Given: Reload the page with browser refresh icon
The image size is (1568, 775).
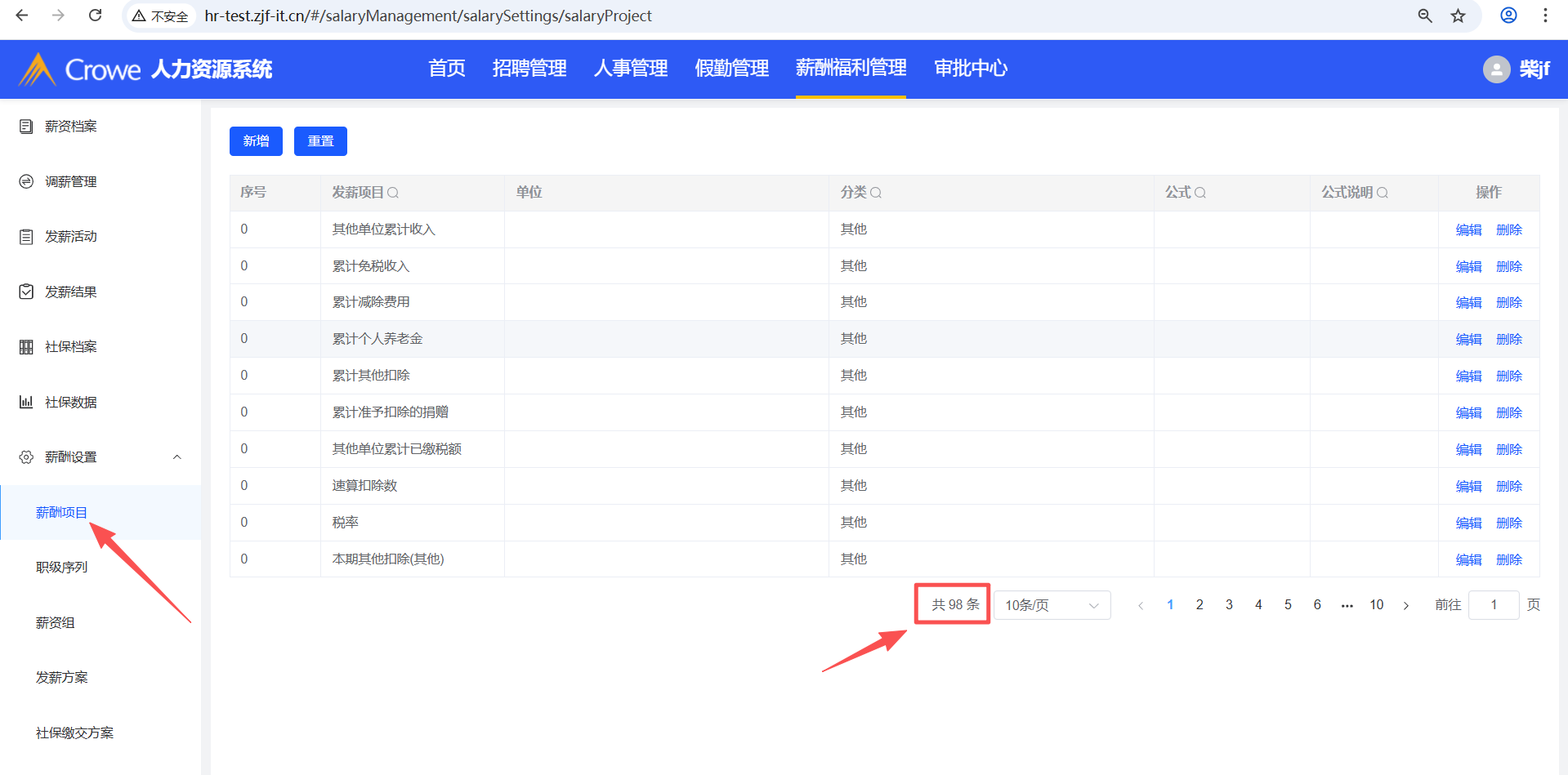Looking at the screenshot, I should pos(96,16).
